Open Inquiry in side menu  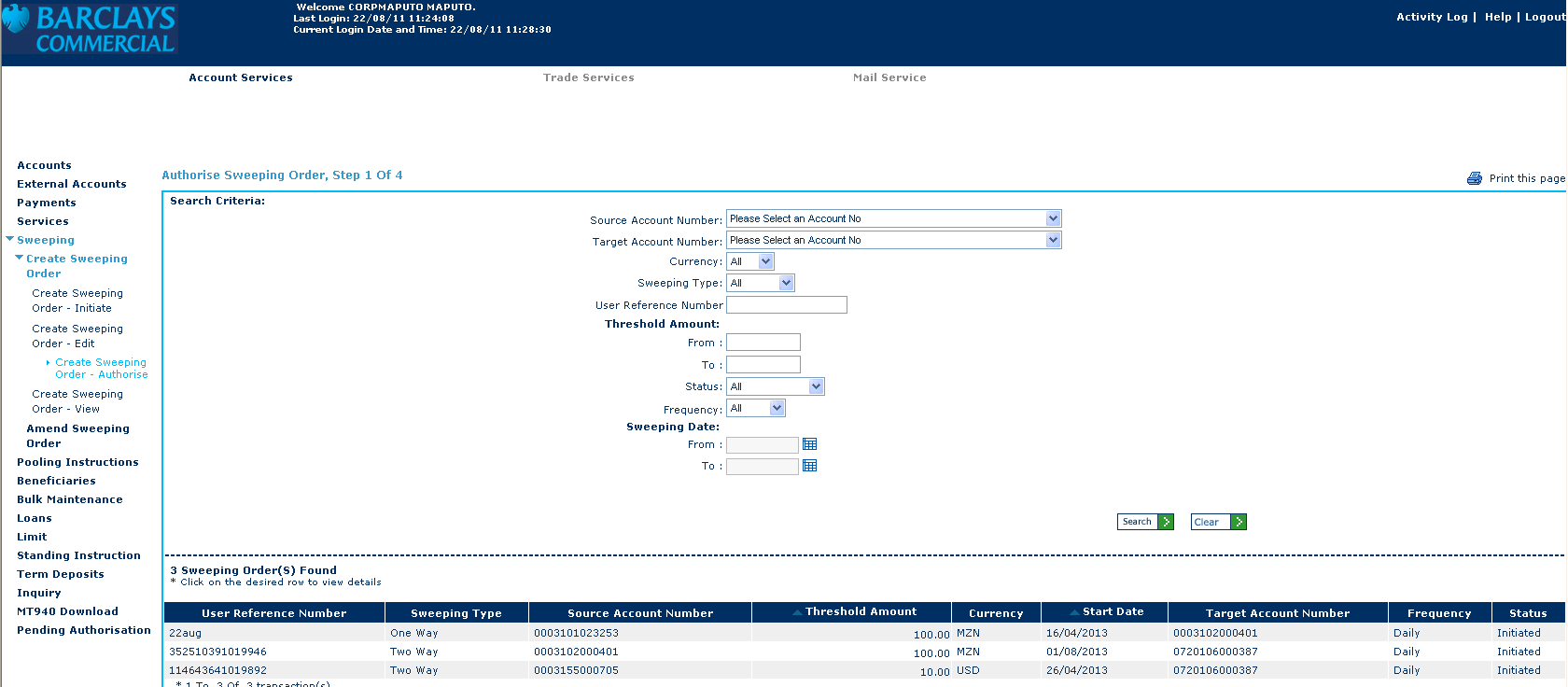[39, 593]
